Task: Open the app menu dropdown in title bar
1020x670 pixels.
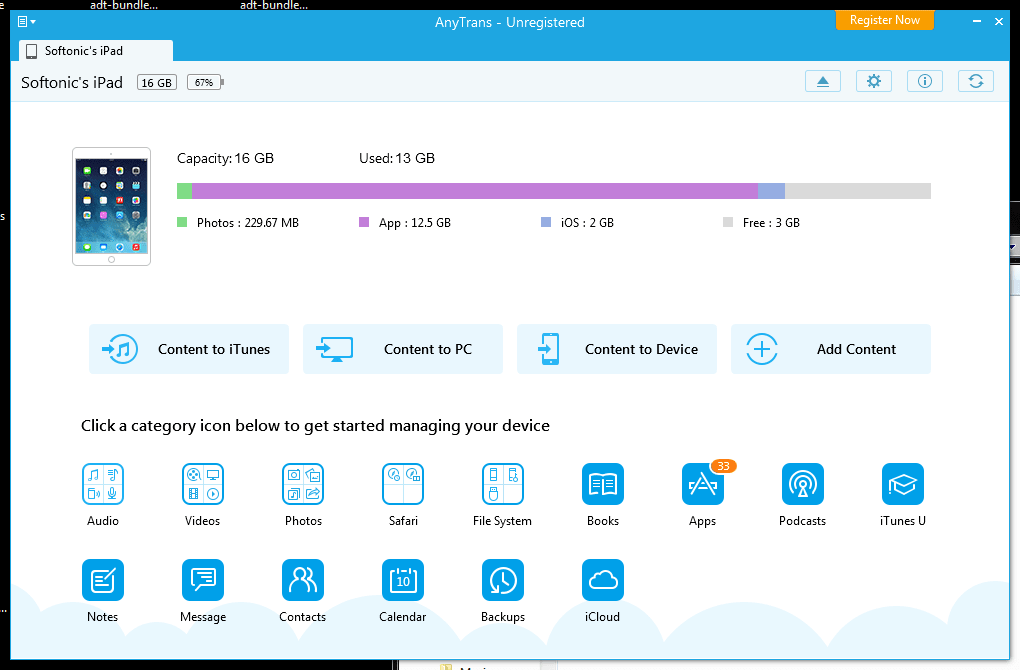Action: (x=27, y=21)
